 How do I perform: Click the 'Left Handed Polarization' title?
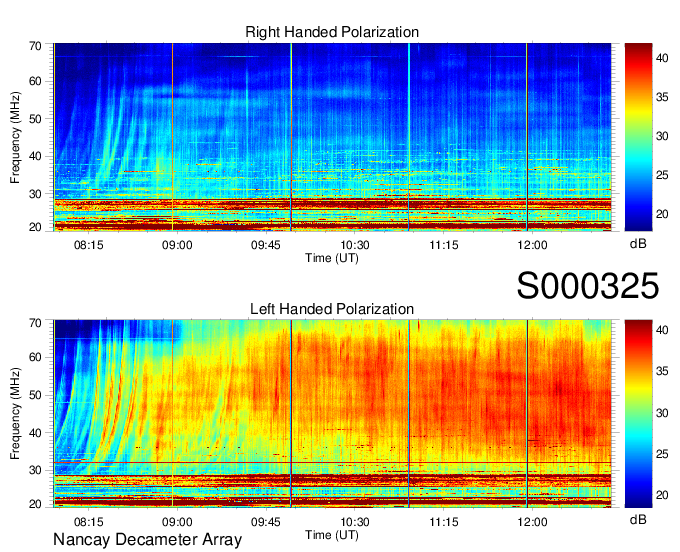point(332,309)
